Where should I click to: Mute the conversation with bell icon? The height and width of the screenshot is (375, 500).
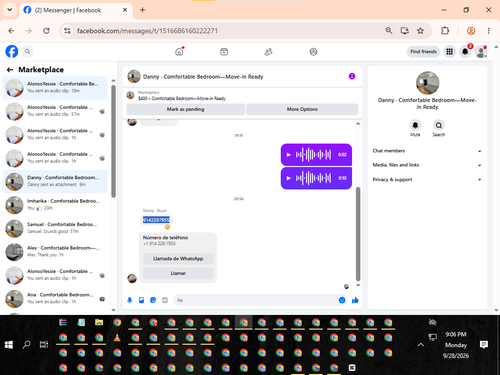tap(415, 125)
